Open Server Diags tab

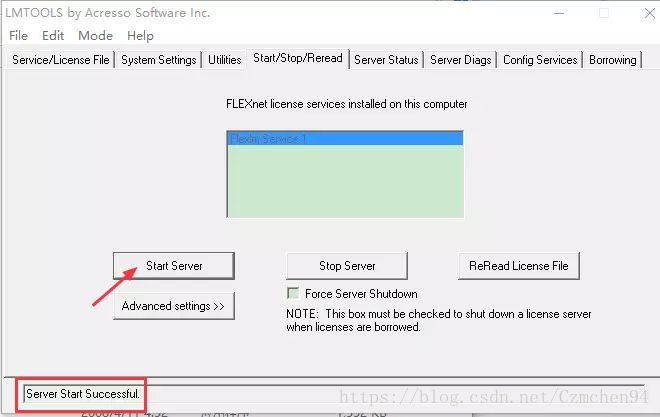(x=460, y=60)
